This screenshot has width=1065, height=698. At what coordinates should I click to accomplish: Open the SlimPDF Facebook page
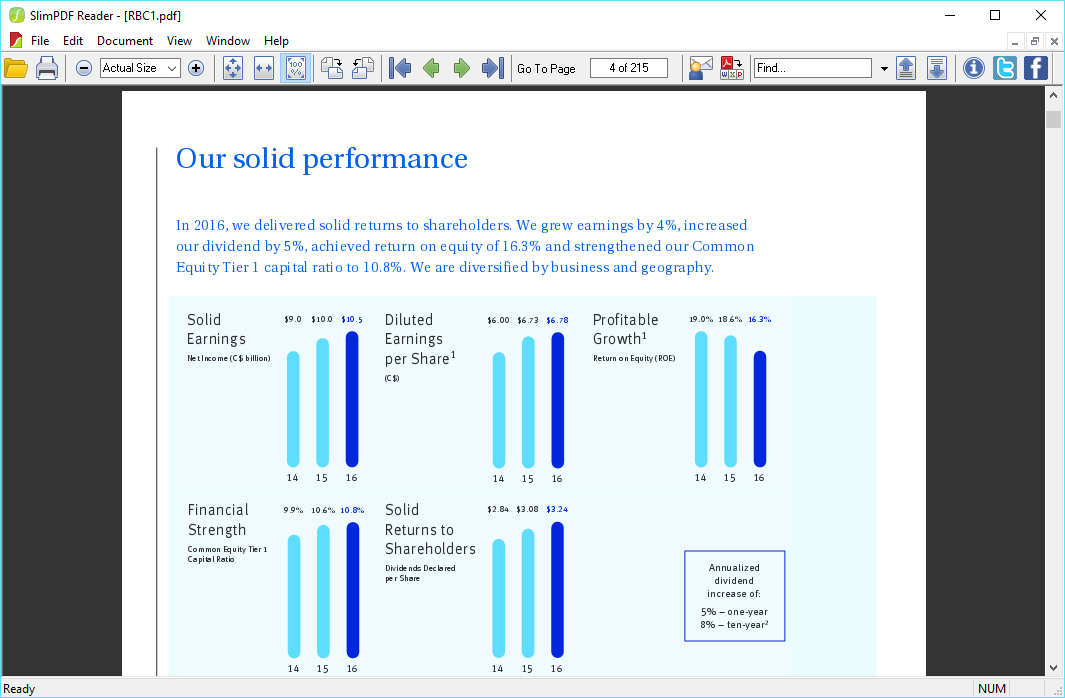(1035, 67)
